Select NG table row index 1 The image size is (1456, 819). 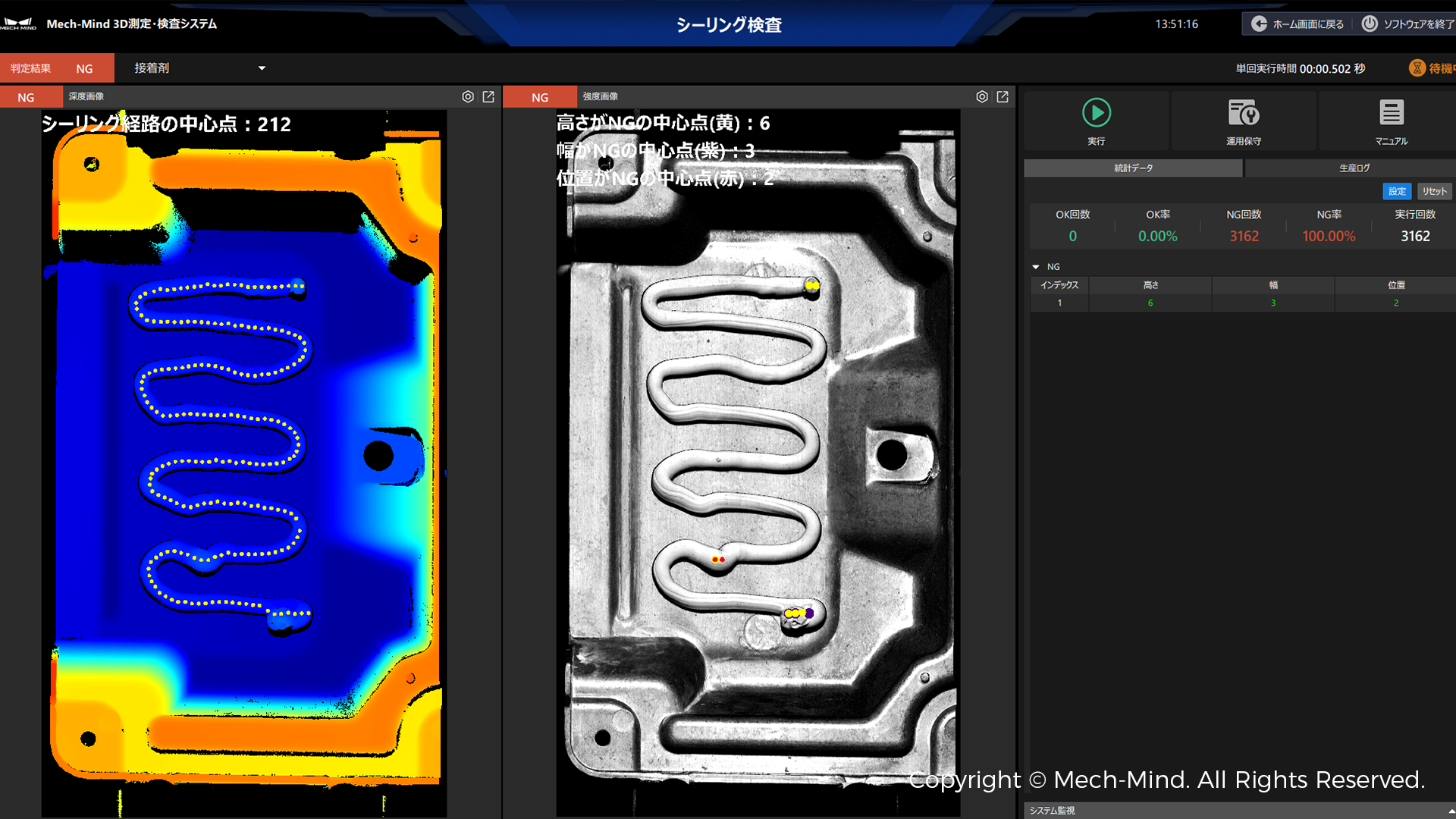pyautogui.click(x=1059, y=303)
